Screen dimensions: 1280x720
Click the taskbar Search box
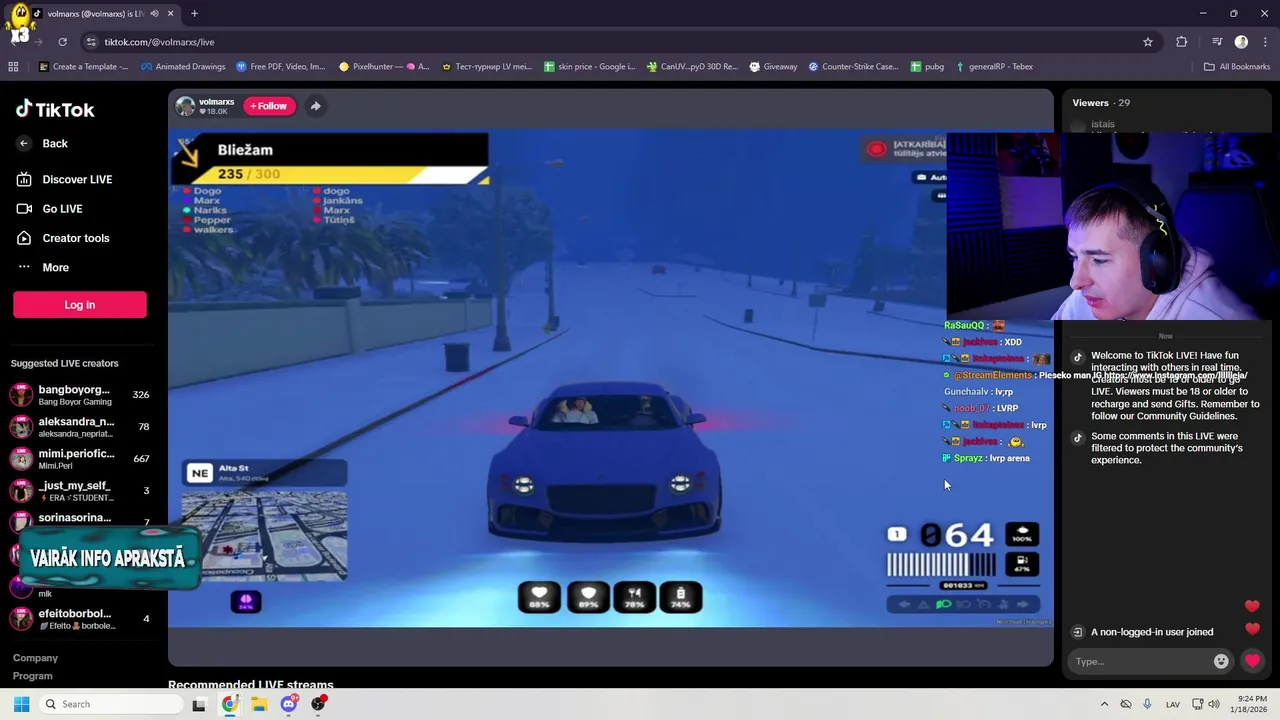[x=112, y=704]
